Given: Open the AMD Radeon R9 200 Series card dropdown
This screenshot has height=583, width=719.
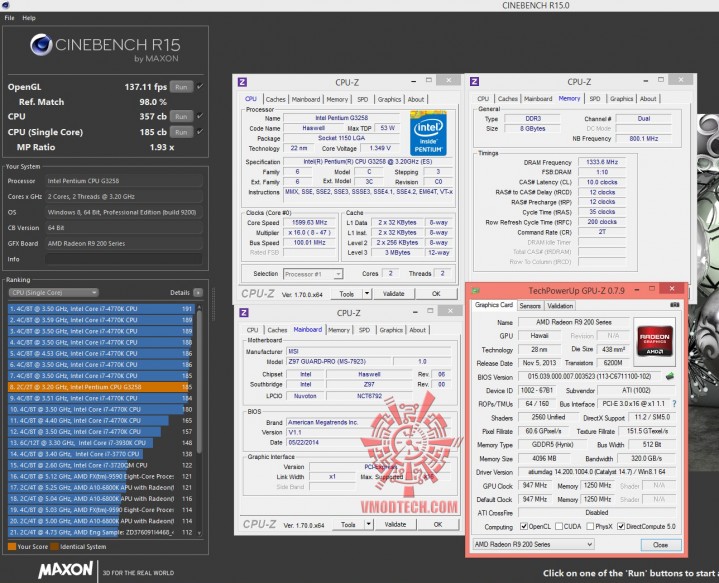Looking at the screenshot, I should tap(533, 544).
